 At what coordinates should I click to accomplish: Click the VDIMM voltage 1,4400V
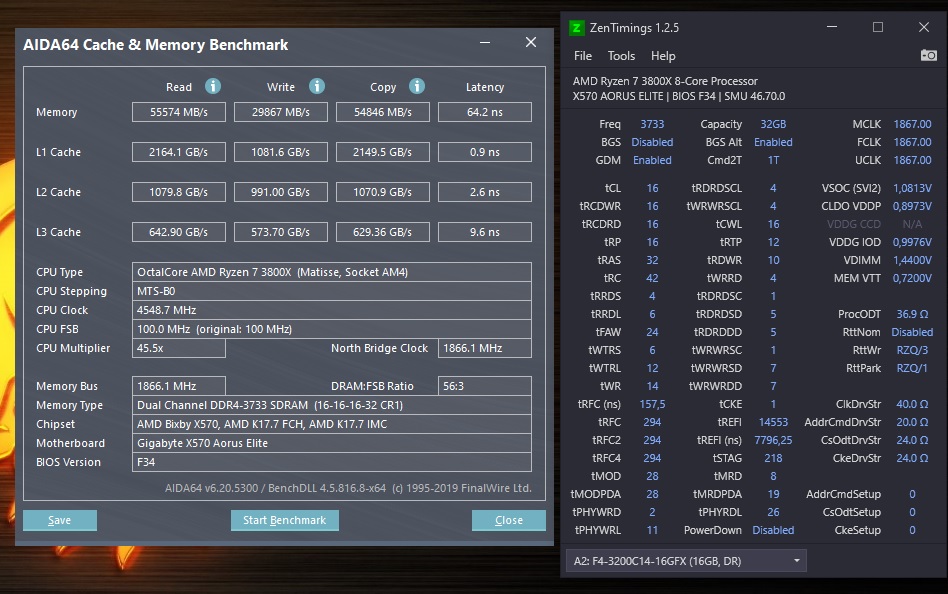(x=912, y=260)
